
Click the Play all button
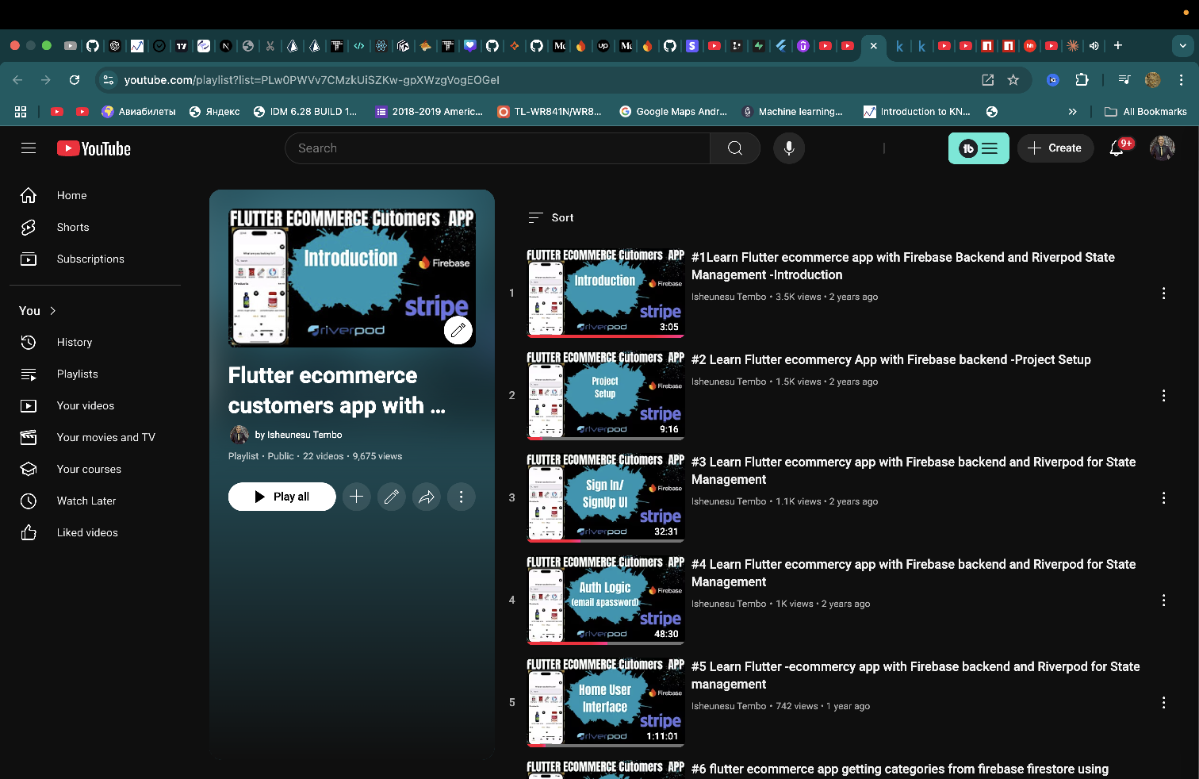[x=281, y=496]
